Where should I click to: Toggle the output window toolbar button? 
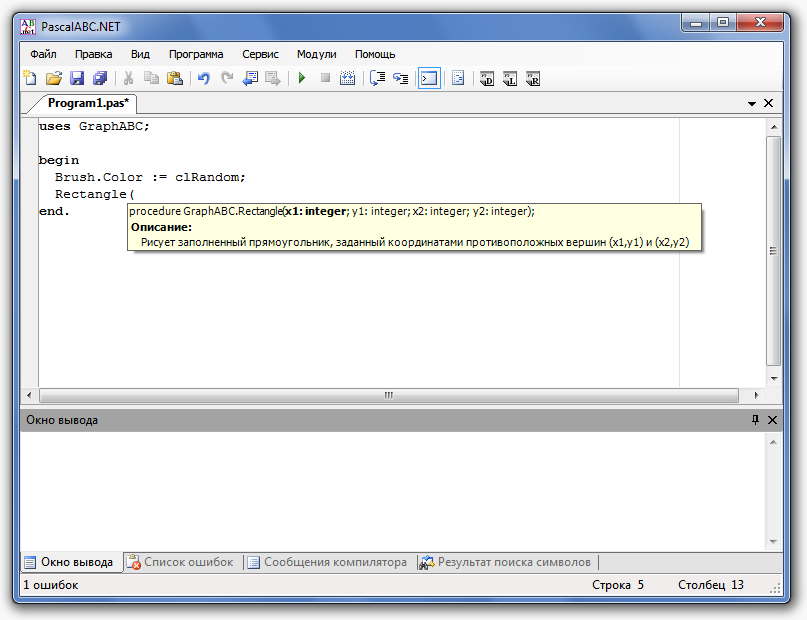point(429,78)
